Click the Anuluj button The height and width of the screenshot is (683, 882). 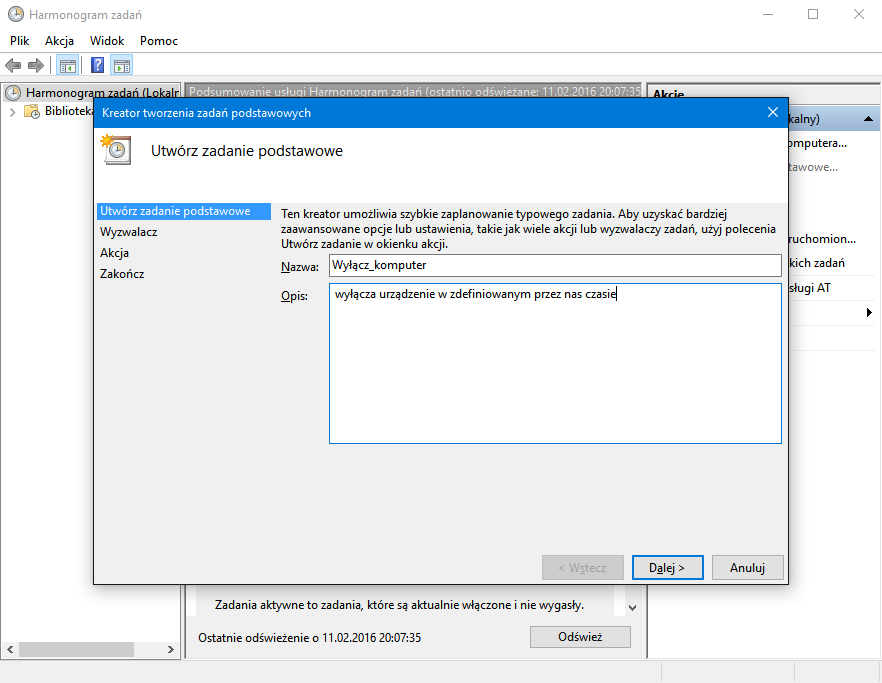[x=747, y=567]
